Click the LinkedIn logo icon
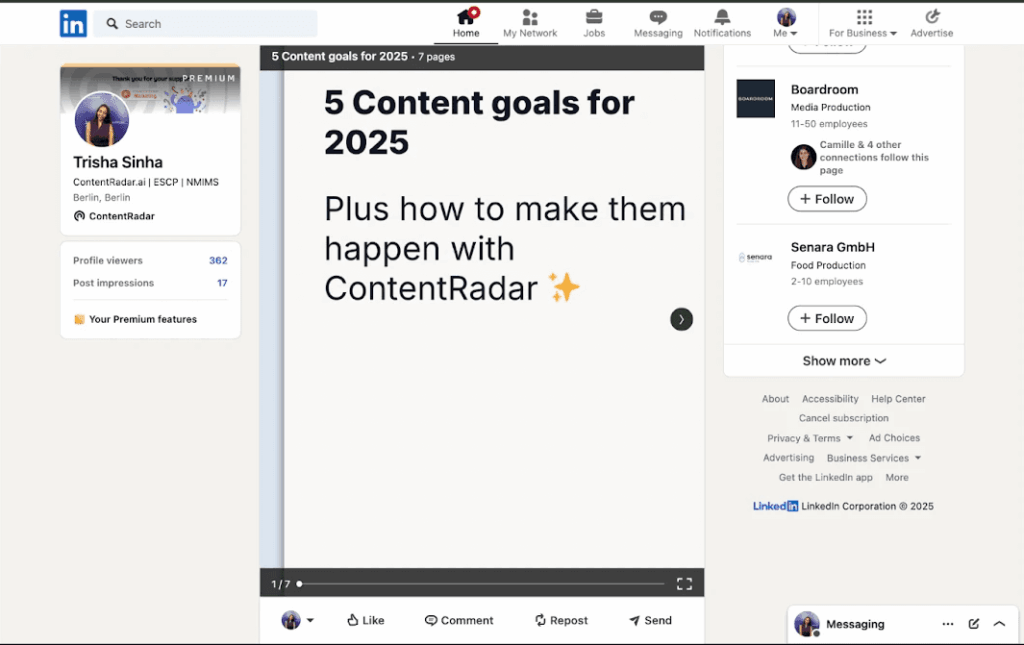The height and width of the screenshot is (645, 1024). tap(73, 24)
